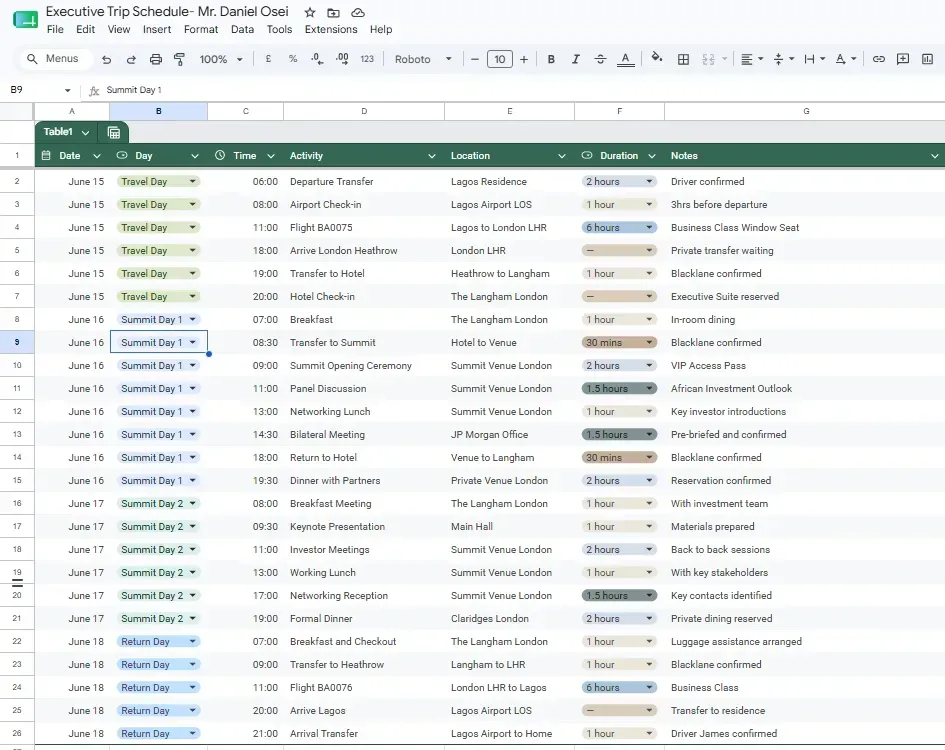945x750 pixels.
Task: Edit font size 10 field
Action: (x=500, y=59)
